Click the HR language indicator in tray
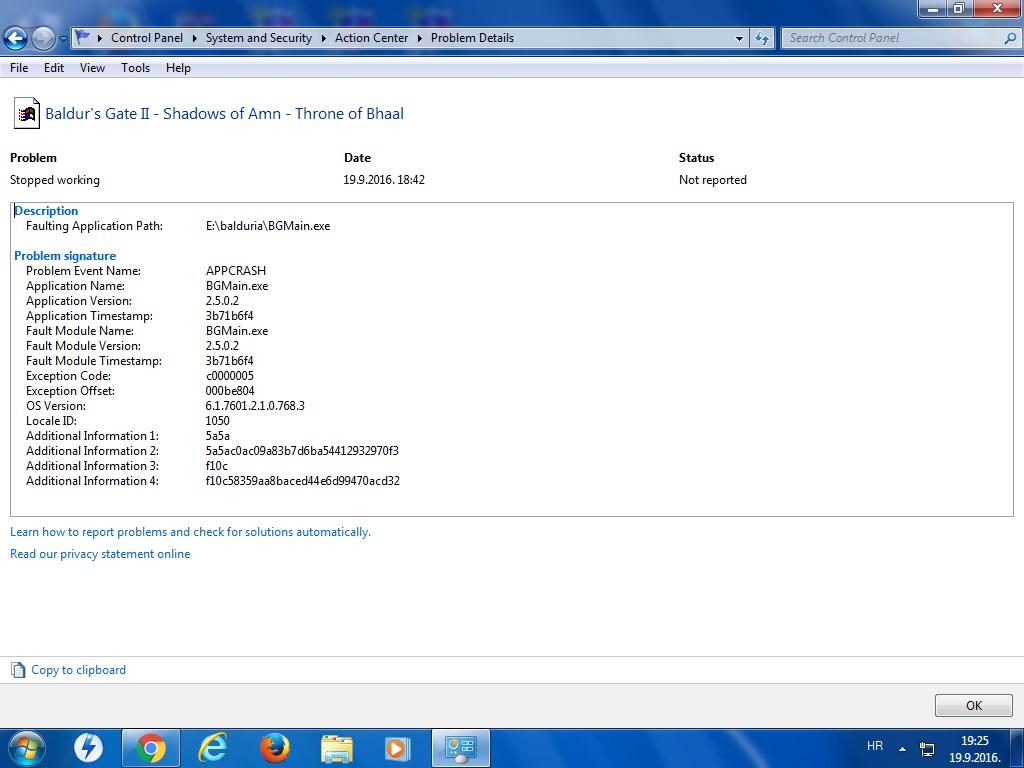 (x=875, y=746)
